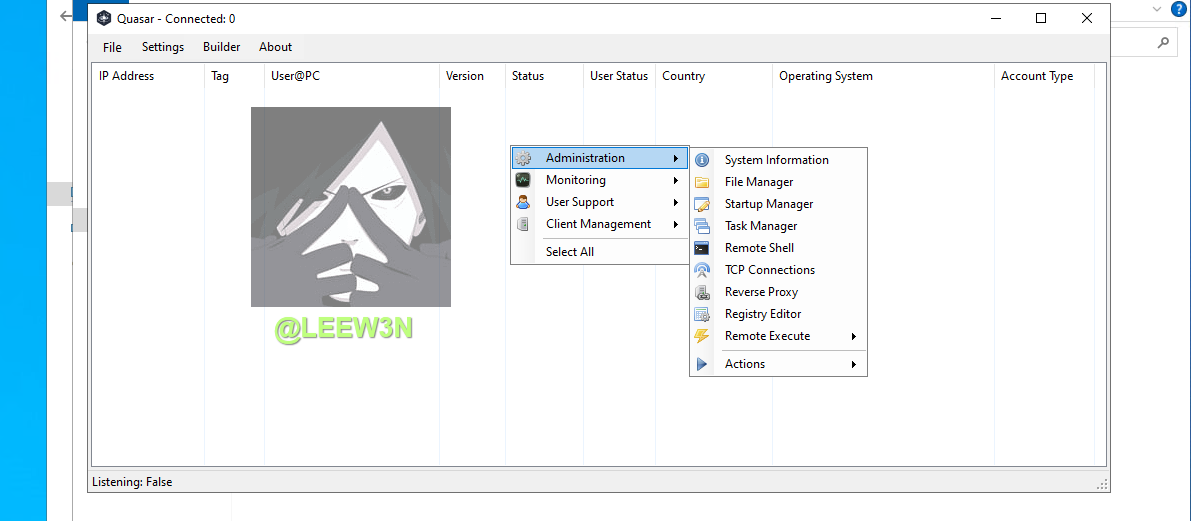Open the Builder menu
This screenshot has height=521, width=1191.
click(221, 47)
